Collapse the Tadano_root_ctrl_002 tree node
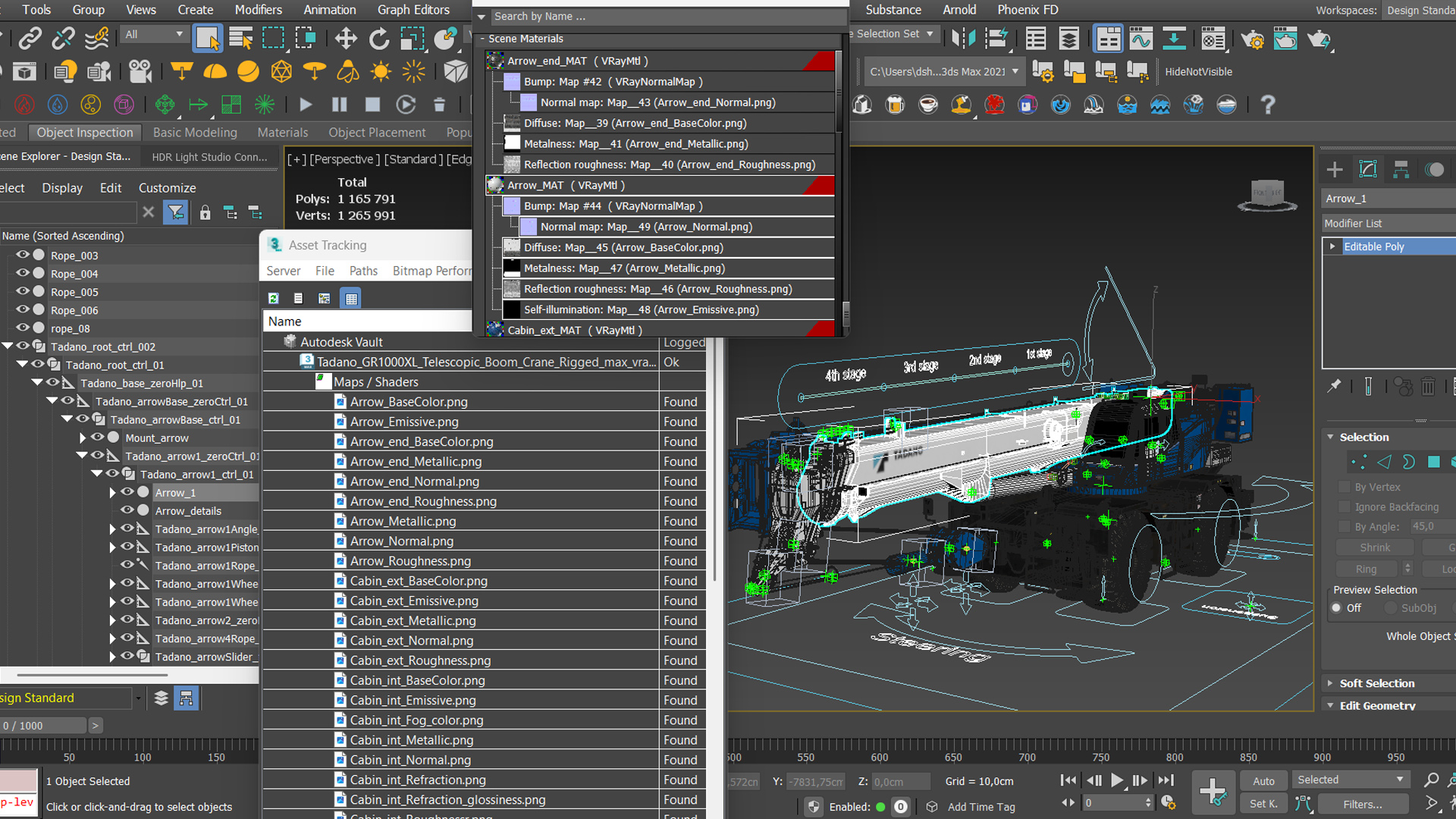 pos(8,347)
